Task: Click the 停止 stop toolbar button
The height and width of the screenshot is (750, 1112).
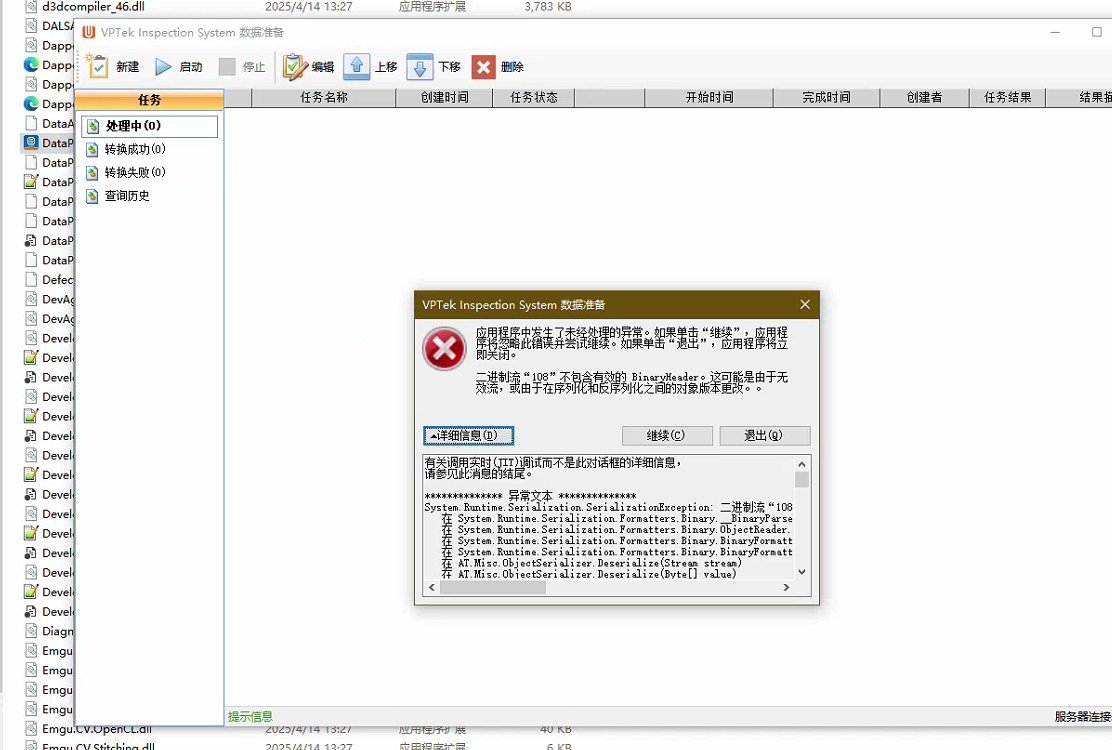Action: click(242, 67)
